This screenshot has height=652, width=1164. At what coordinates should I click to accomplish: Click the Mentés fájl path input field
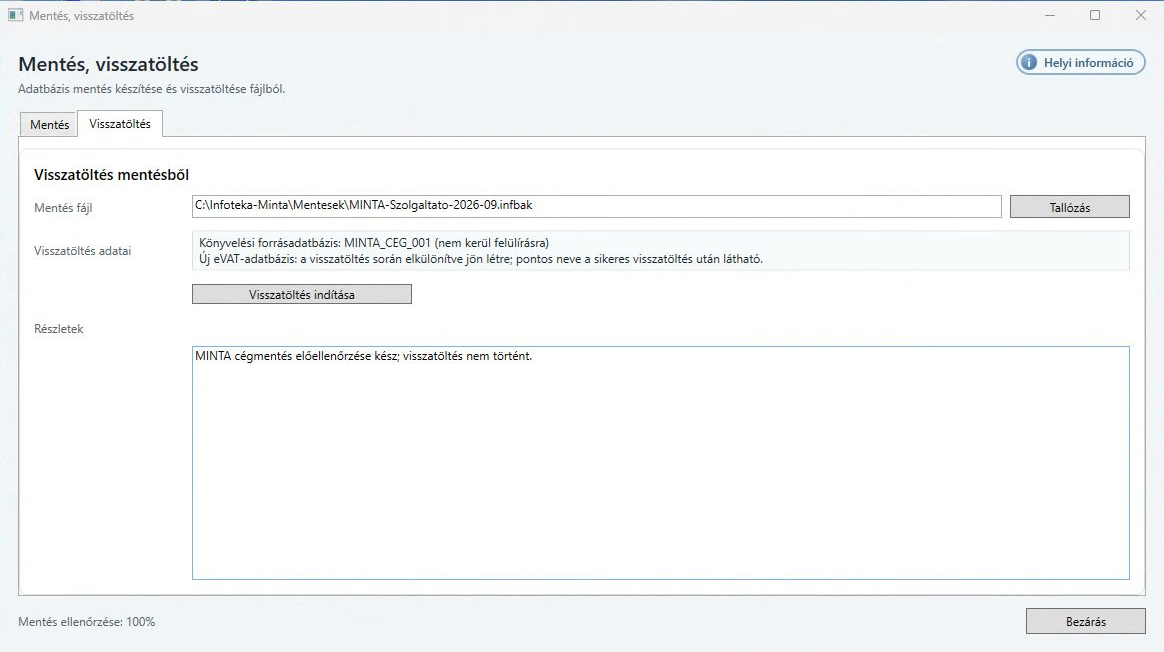(x=596, y=206)
